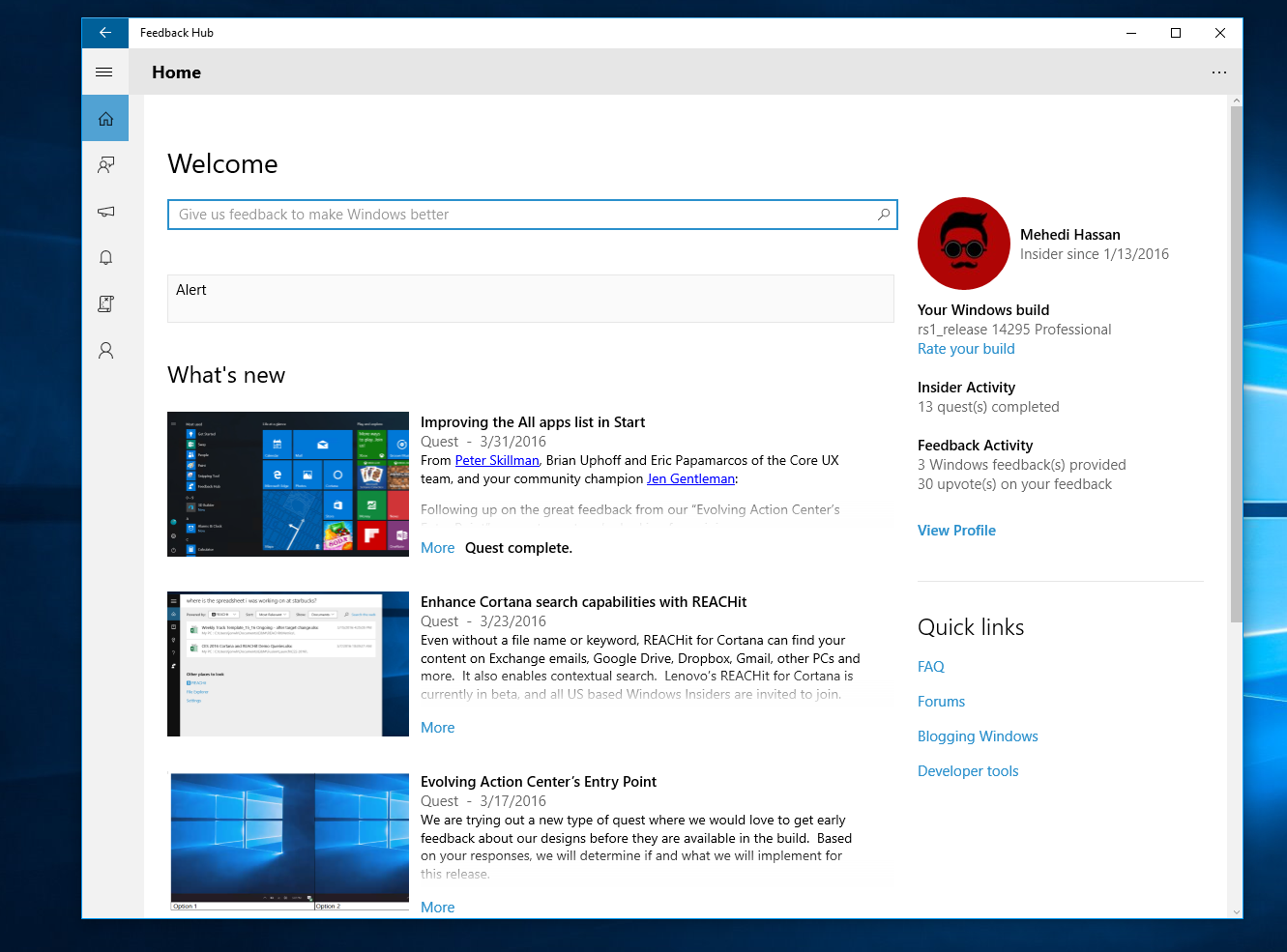Close the Feedback Hub window
Image resolution: width=1287 pixels, height=952 pixels.
pos(1220,33)
